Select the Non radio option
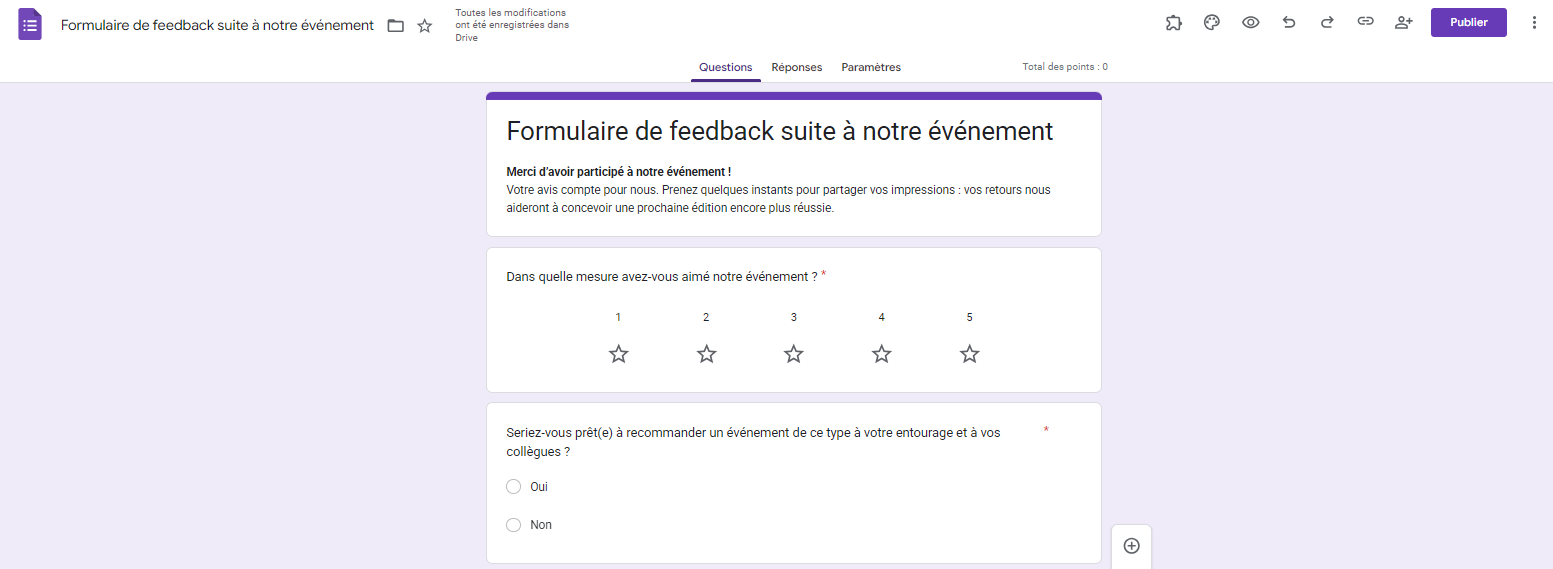 [514, 525]
